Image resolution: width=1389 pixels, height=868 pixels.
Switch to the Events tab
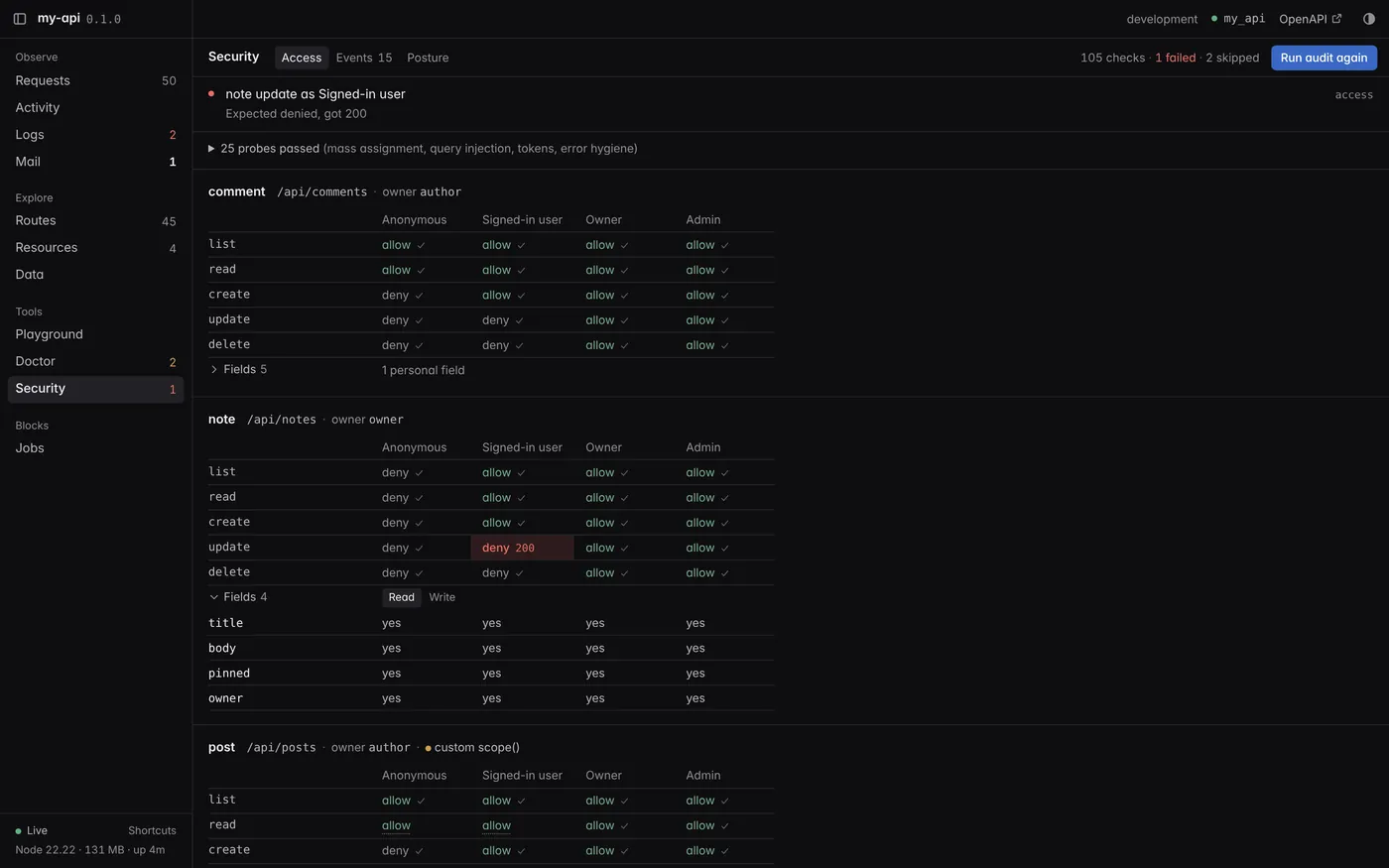[x=364, y=58]
